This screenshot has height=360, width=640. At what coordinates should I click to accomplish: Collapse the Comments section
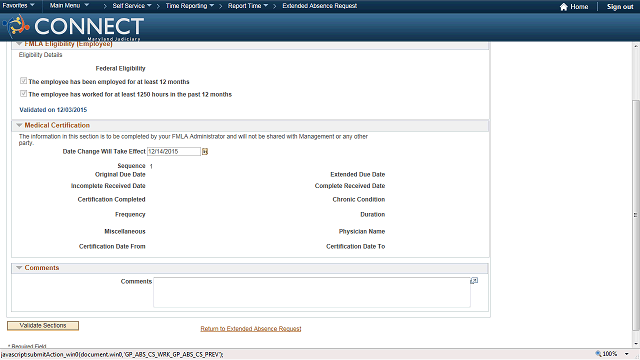pyautogui.click(x=19, y=268)
